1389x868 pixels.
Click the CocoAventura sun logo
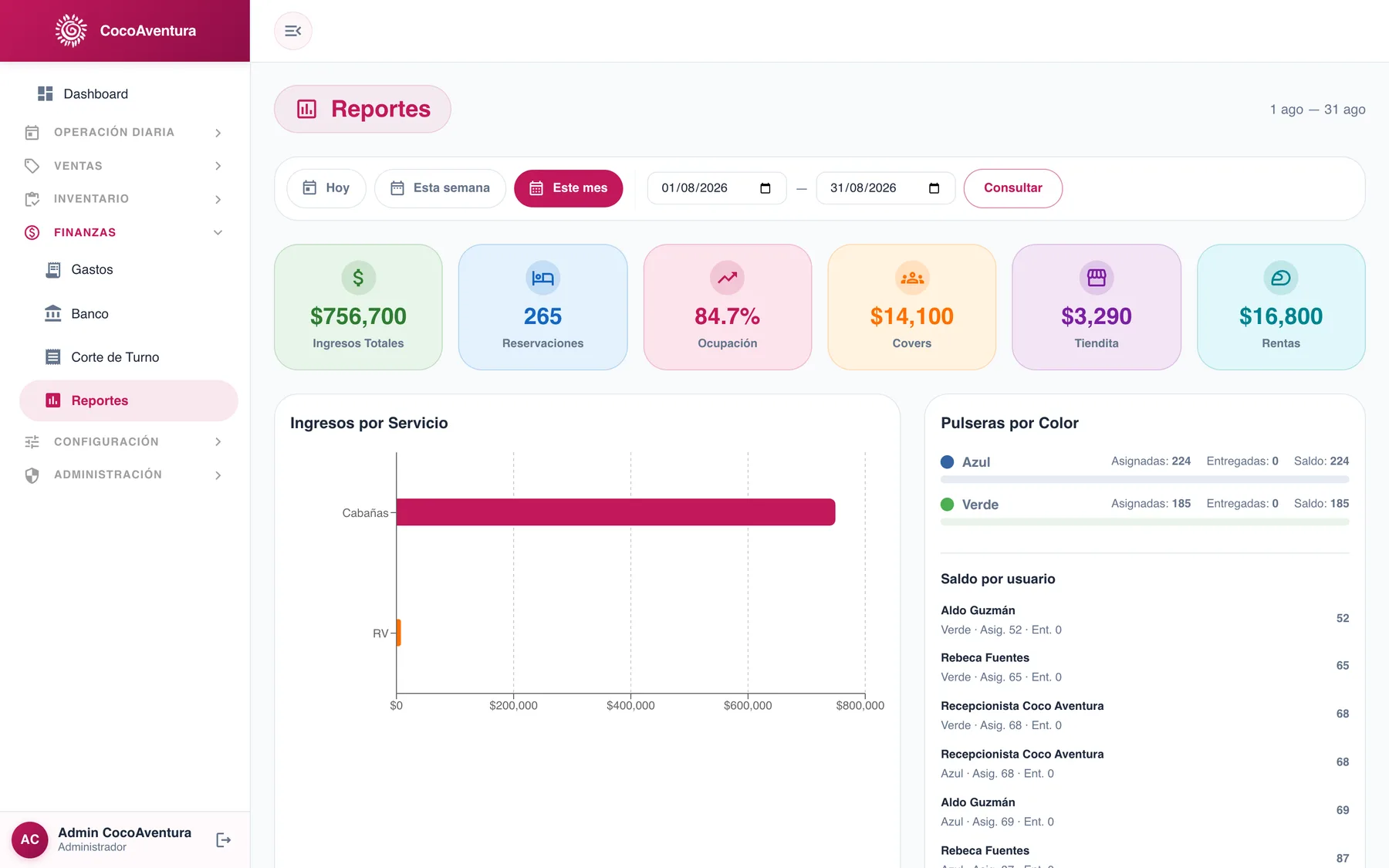point(71,31)
